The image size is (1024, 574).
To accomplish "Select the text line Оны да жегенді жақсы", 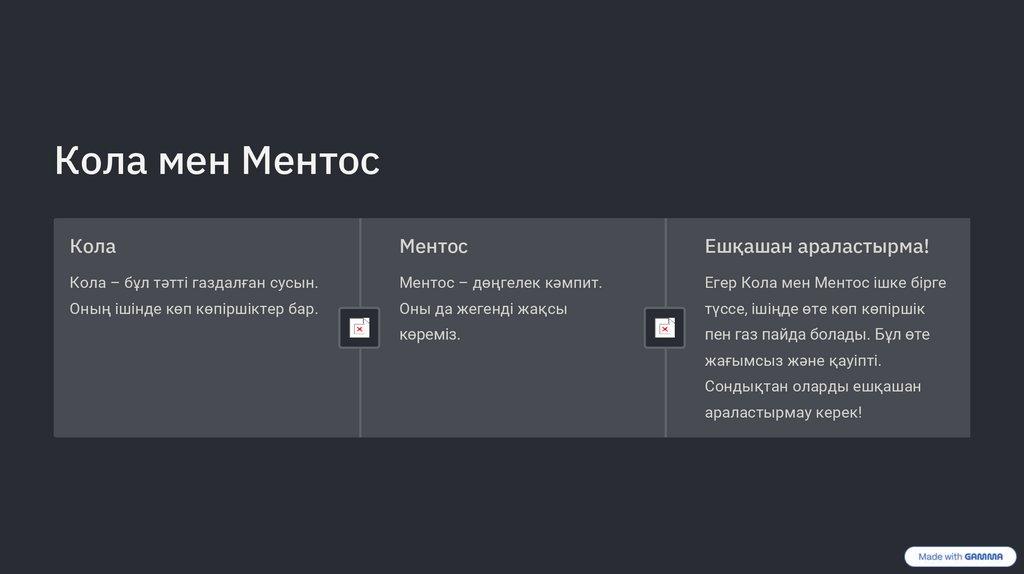I will 483,309.
